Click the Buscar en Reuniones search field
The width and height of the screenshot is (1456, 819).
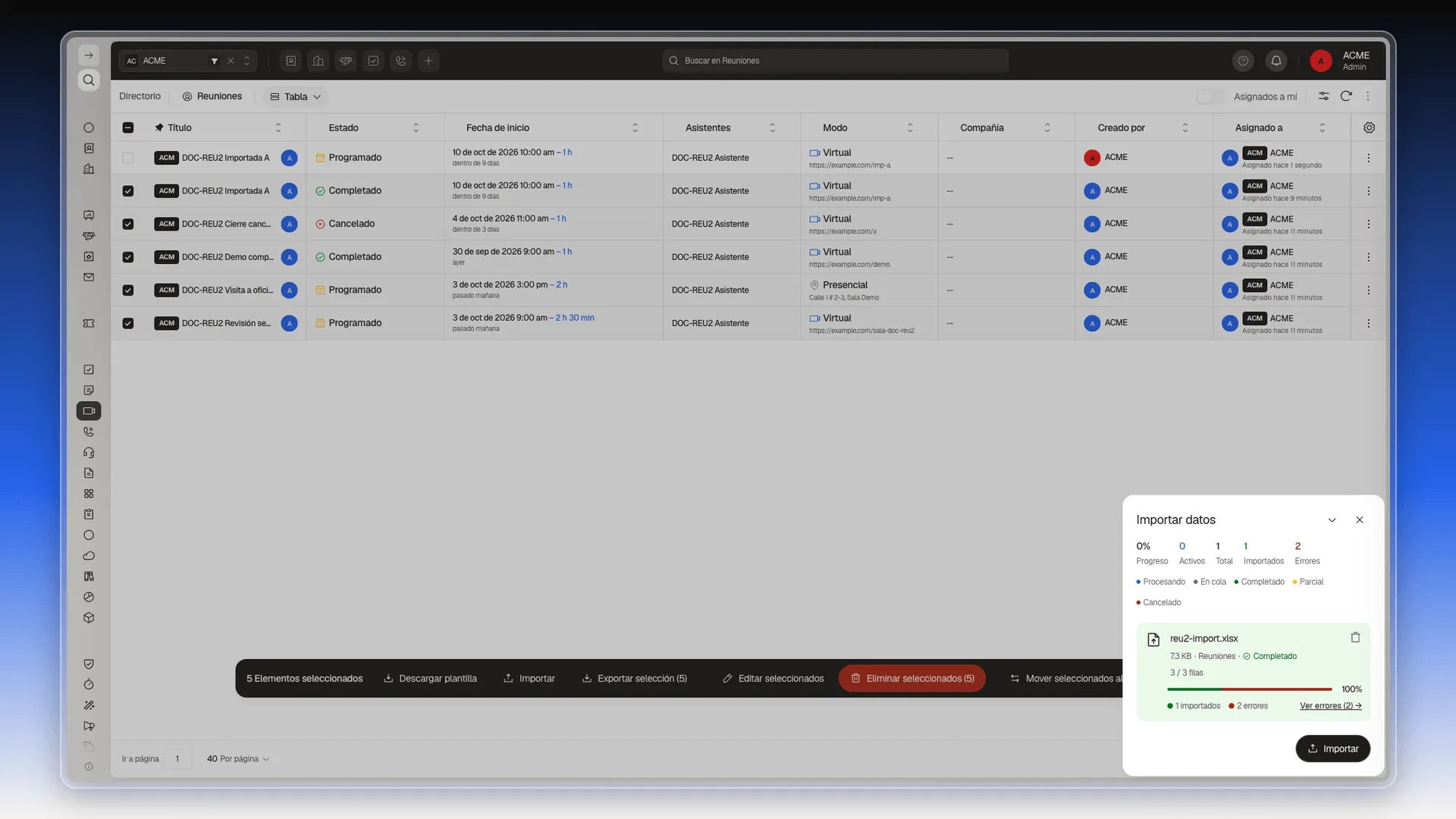pyautogui.click(x=836, y=61)
